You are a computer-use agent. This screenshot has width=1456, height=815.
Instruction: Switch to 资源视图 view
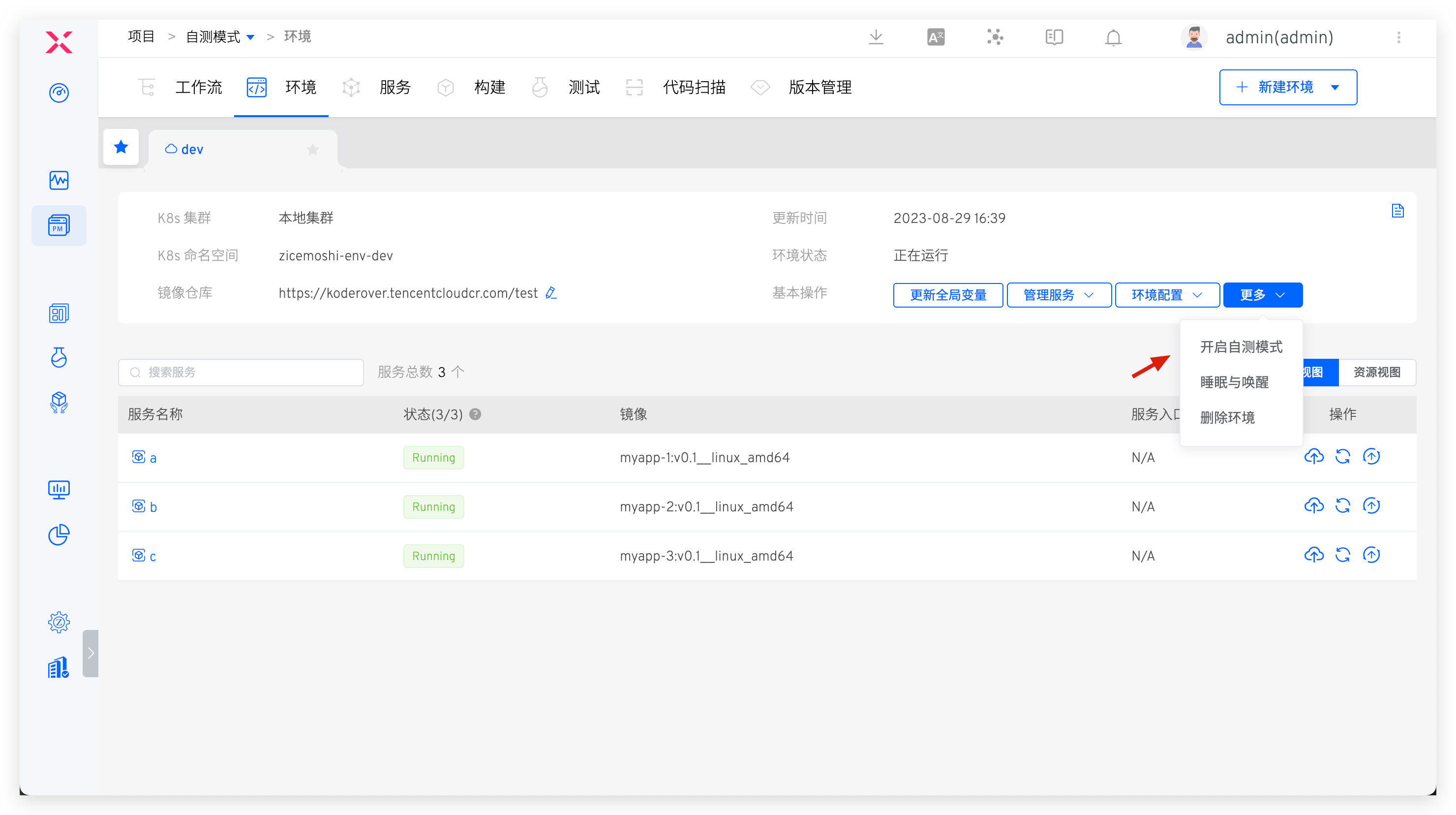pos(1376,372)
